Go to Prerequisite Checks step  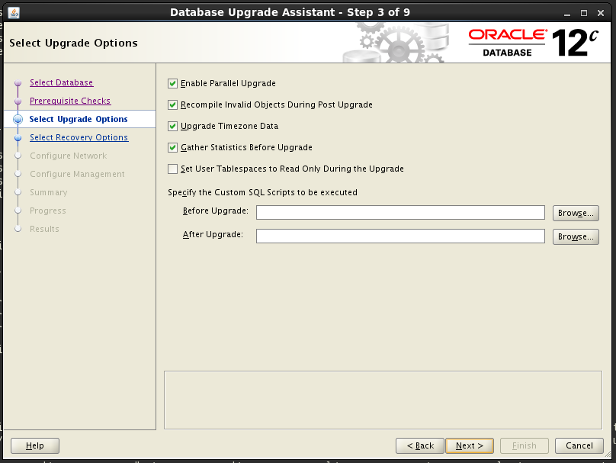tap(70, 101)
